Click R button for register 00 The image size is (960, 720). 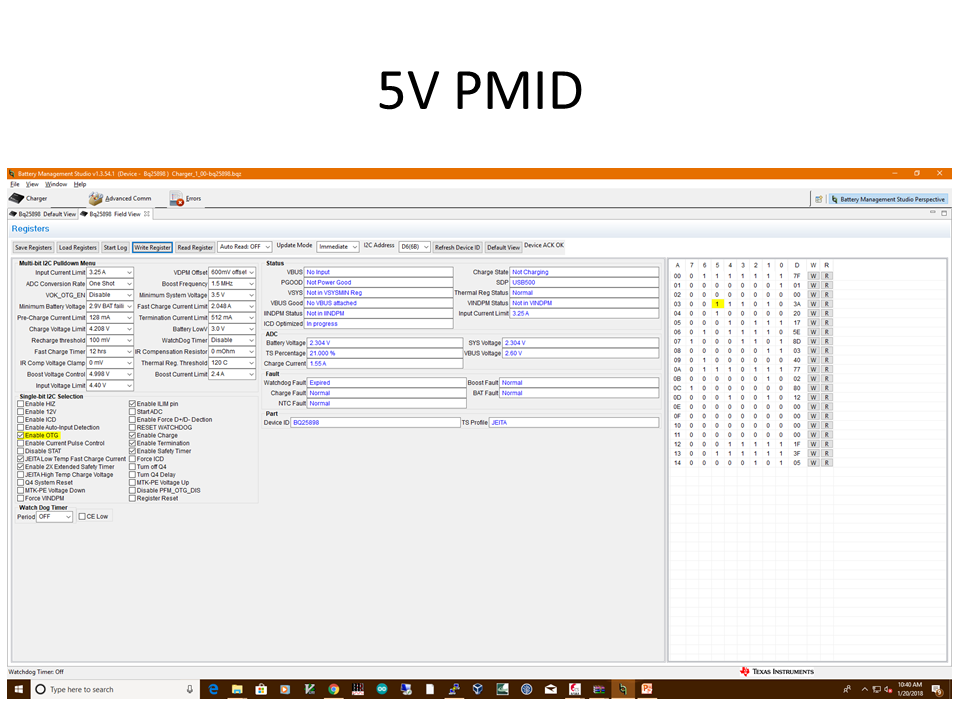[827, 276]
